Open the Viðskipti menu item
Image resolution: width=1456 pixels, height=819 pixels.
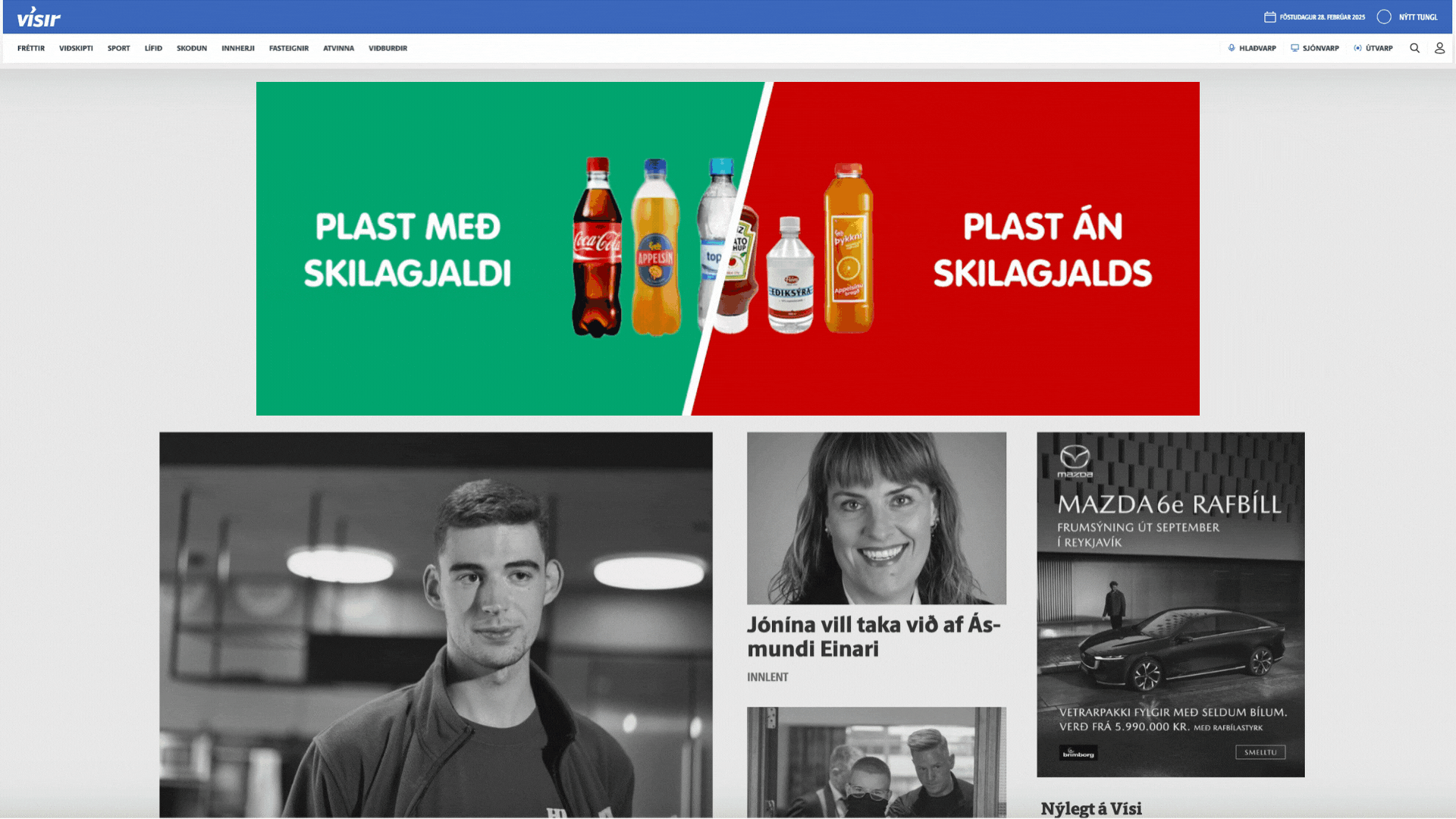coord(76,48)
